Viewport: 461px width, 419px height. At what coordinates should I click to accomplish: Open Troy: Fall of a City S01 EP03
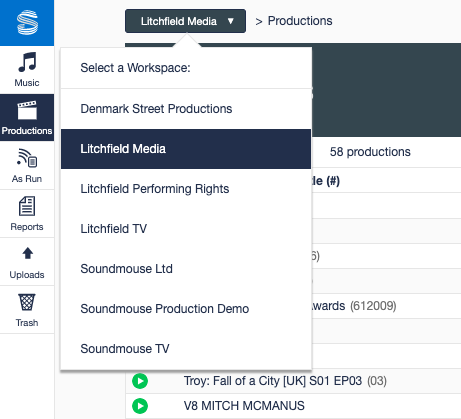pos(273,381)
